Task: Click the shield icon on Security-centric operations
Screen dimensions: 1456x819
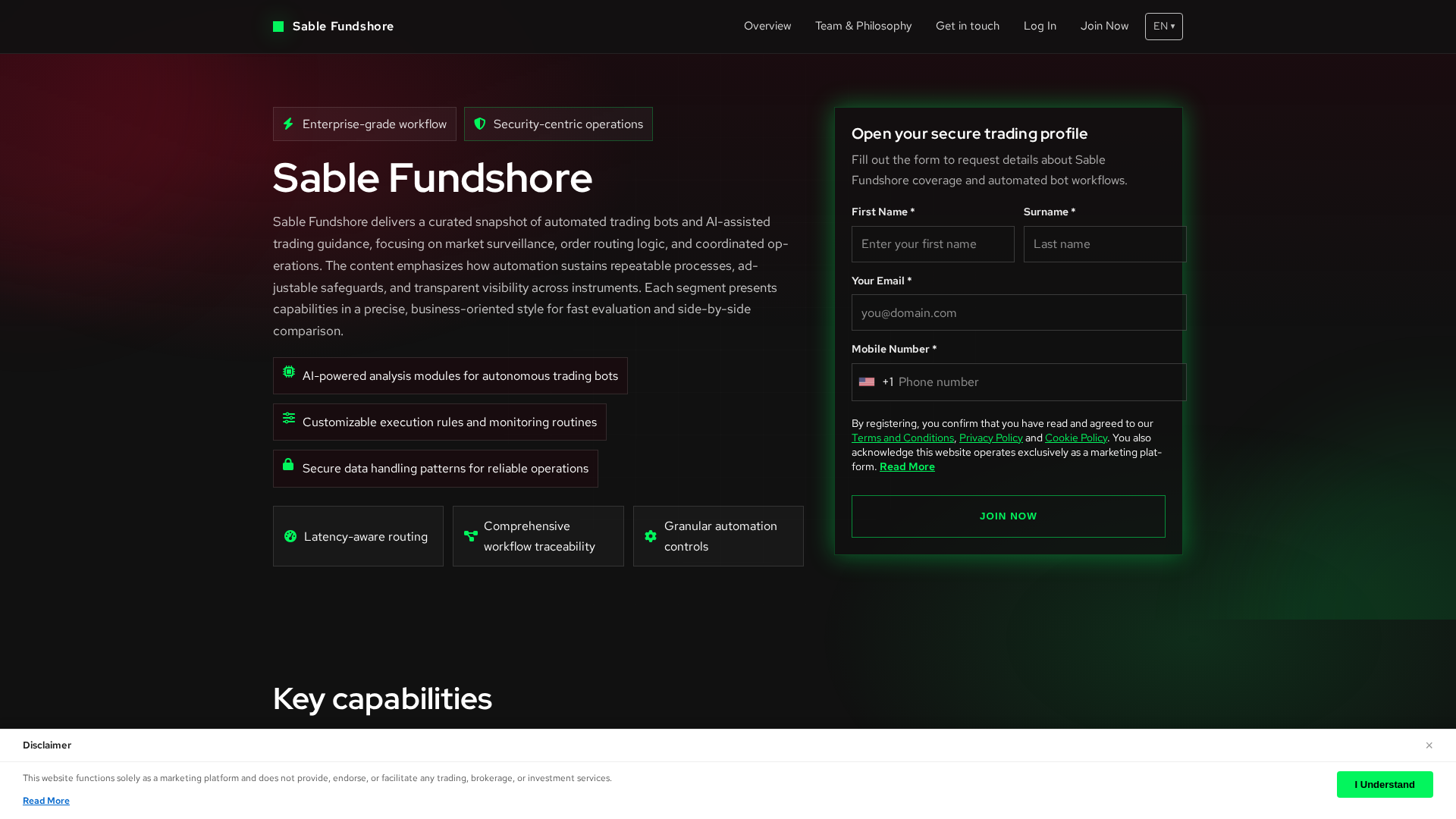Action: pyautogui.click(x=479, y=124)
